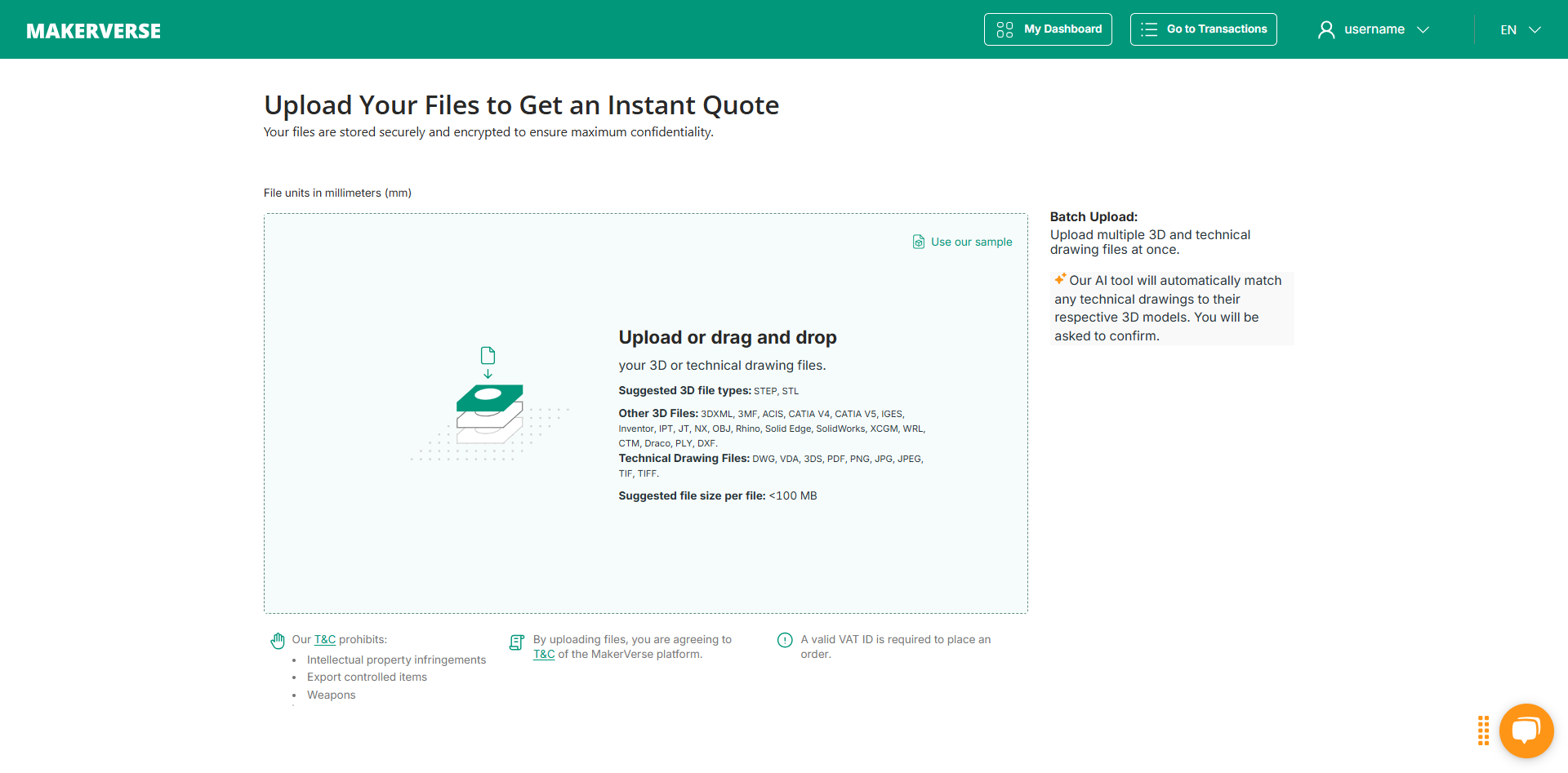Open T&C link of the MakerVerse platform
The height and width of the screenshot is (773, 1568).
coord(544,655)
